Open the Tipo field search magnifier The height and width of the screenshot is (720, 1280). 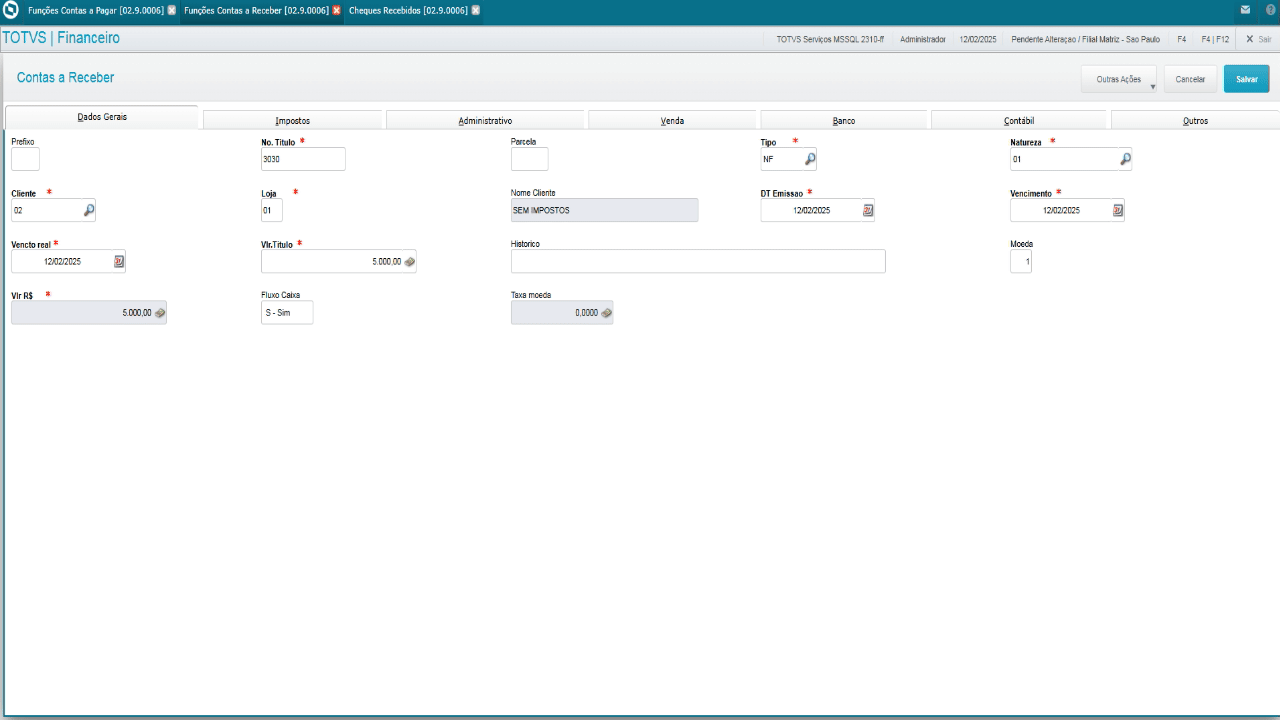coord(809,158)
